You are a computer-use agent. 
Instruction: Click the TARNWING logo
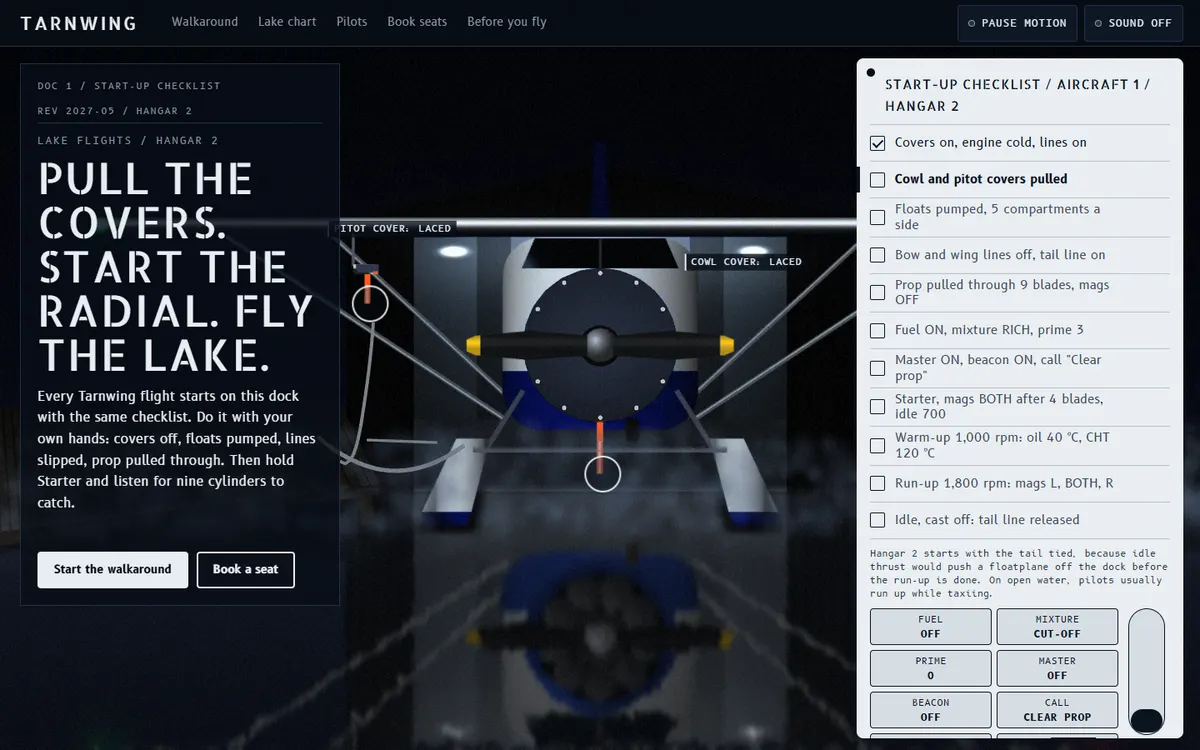pos(79,22)
